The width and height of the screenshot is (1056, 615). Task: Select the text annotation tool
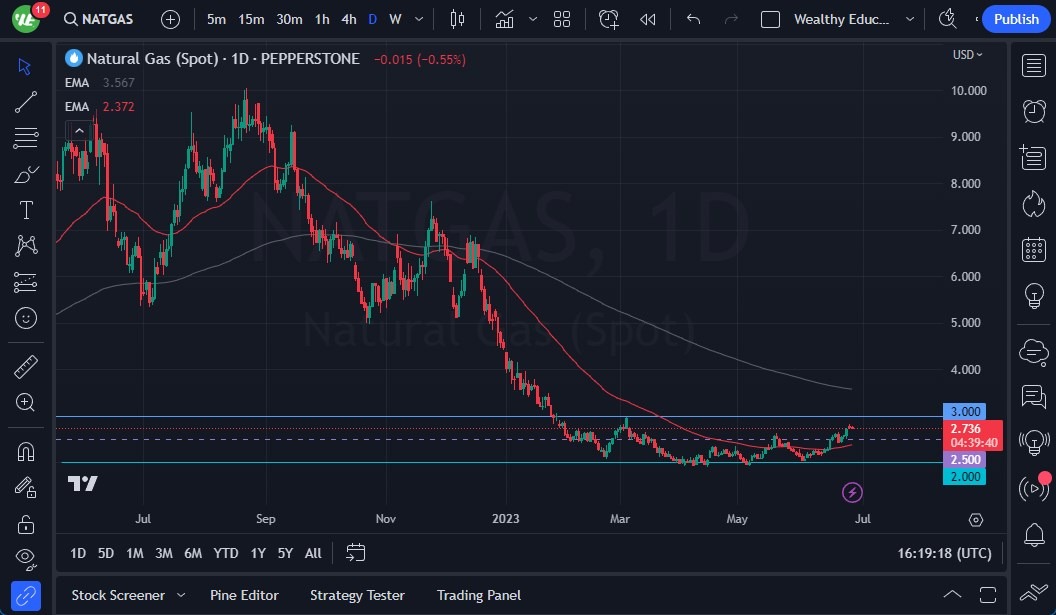26,210
